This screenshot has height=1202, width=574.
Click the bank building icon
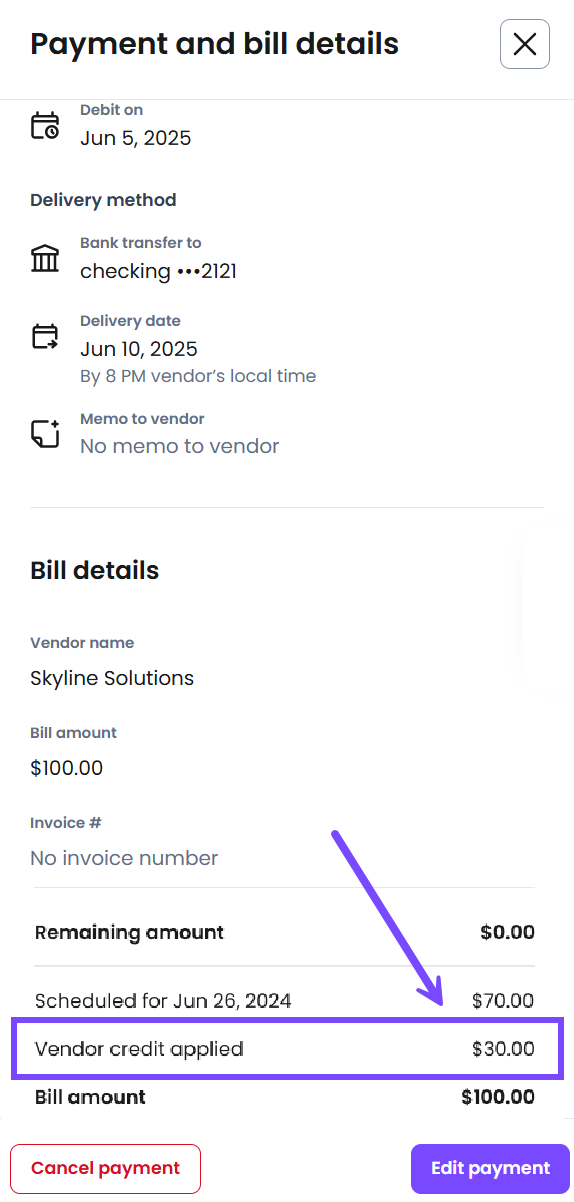[x=45, y=258]
